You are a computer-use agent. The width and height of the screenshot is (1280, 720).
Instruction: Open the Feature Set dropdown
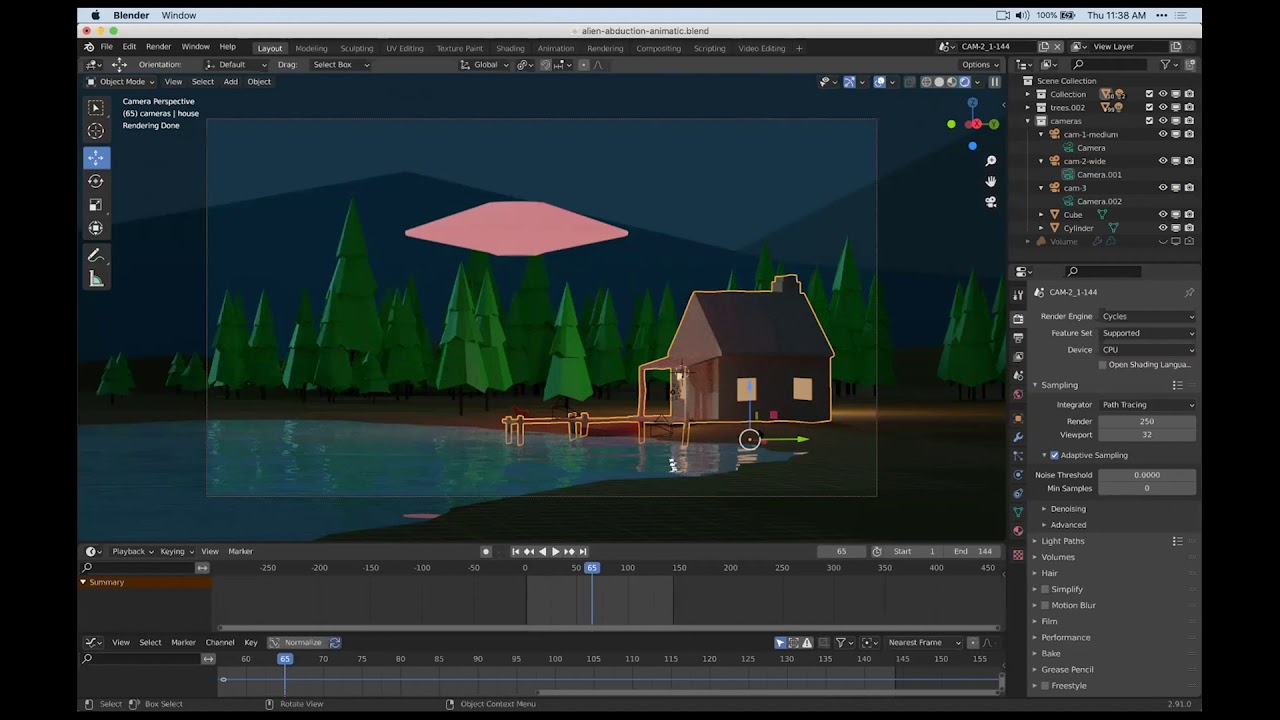1147,333
